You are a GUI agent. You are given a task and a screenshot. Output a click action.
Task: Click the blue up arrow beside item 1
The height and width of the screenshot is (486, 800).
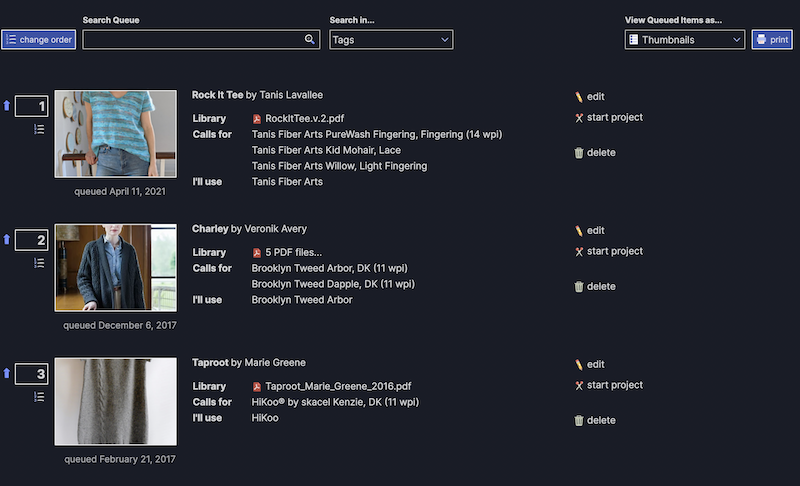tap(7, 105)
